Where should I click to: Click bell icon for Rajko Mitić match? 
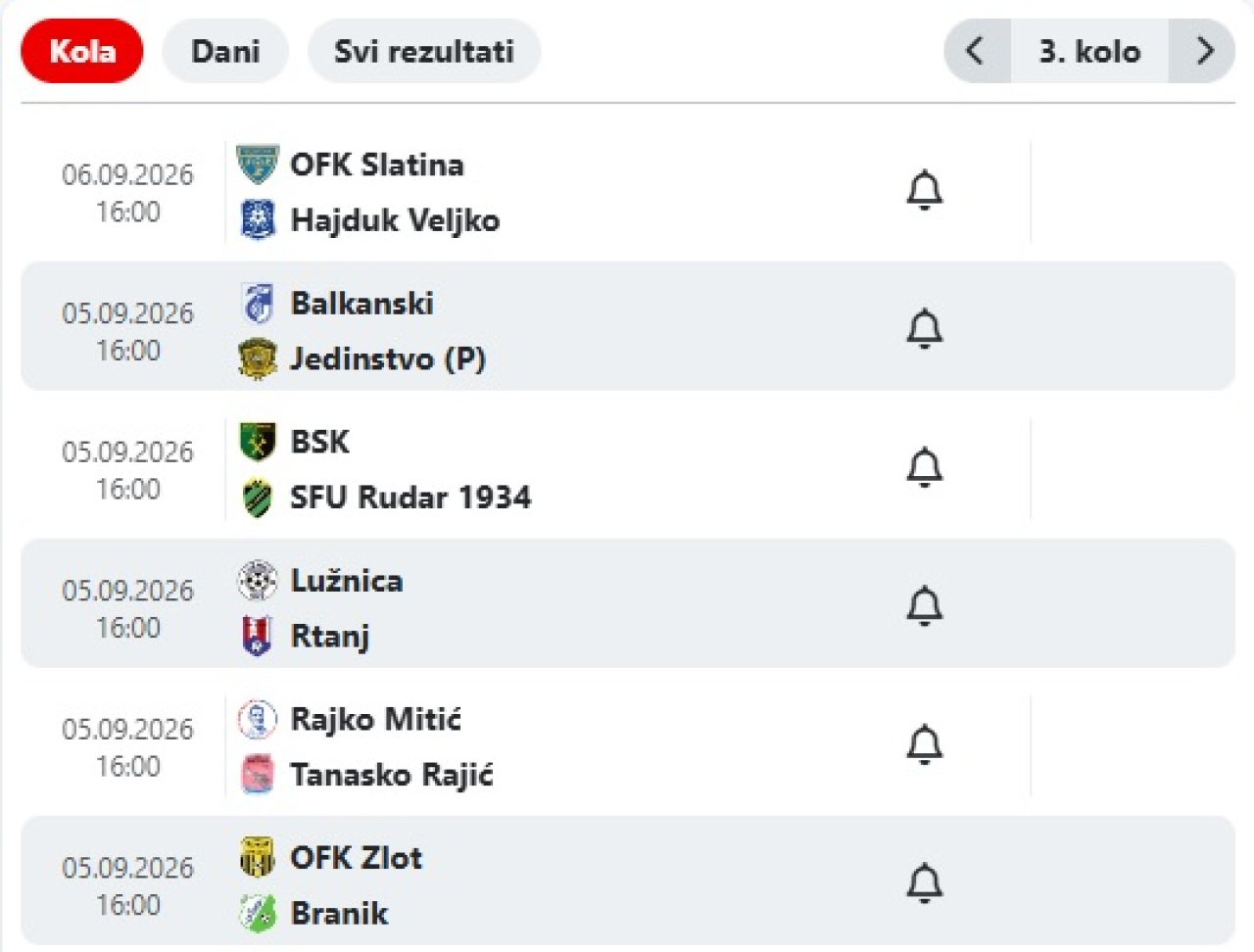coord(924,745)
